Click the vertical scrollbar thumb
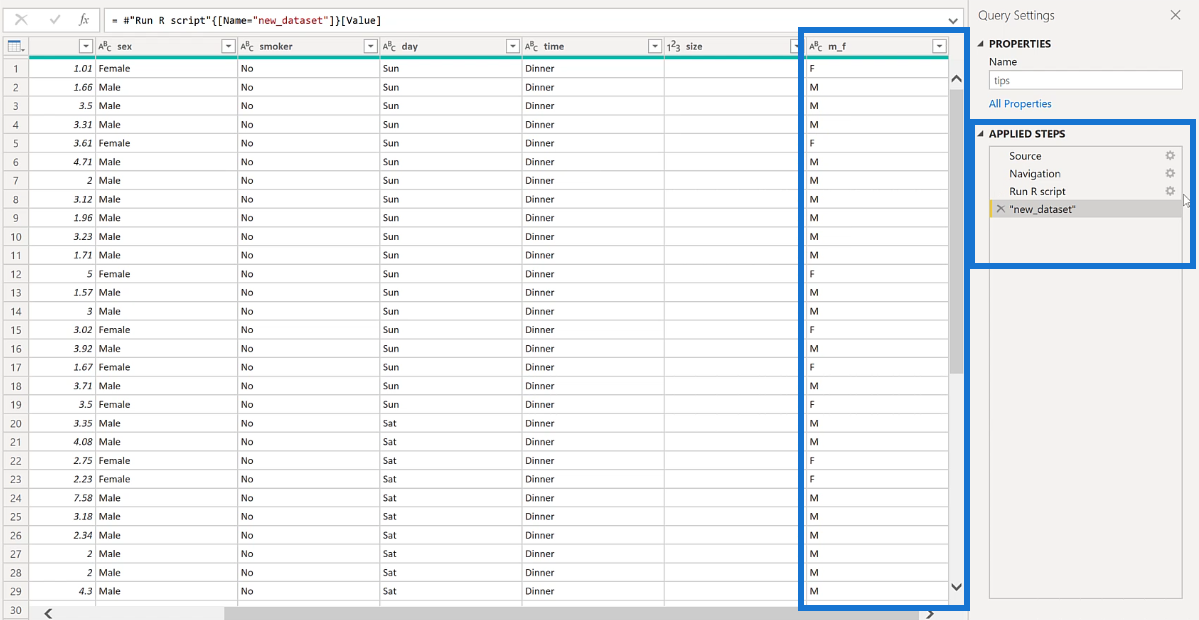This screenshot has width=1199, height=620. pos(956,231)
